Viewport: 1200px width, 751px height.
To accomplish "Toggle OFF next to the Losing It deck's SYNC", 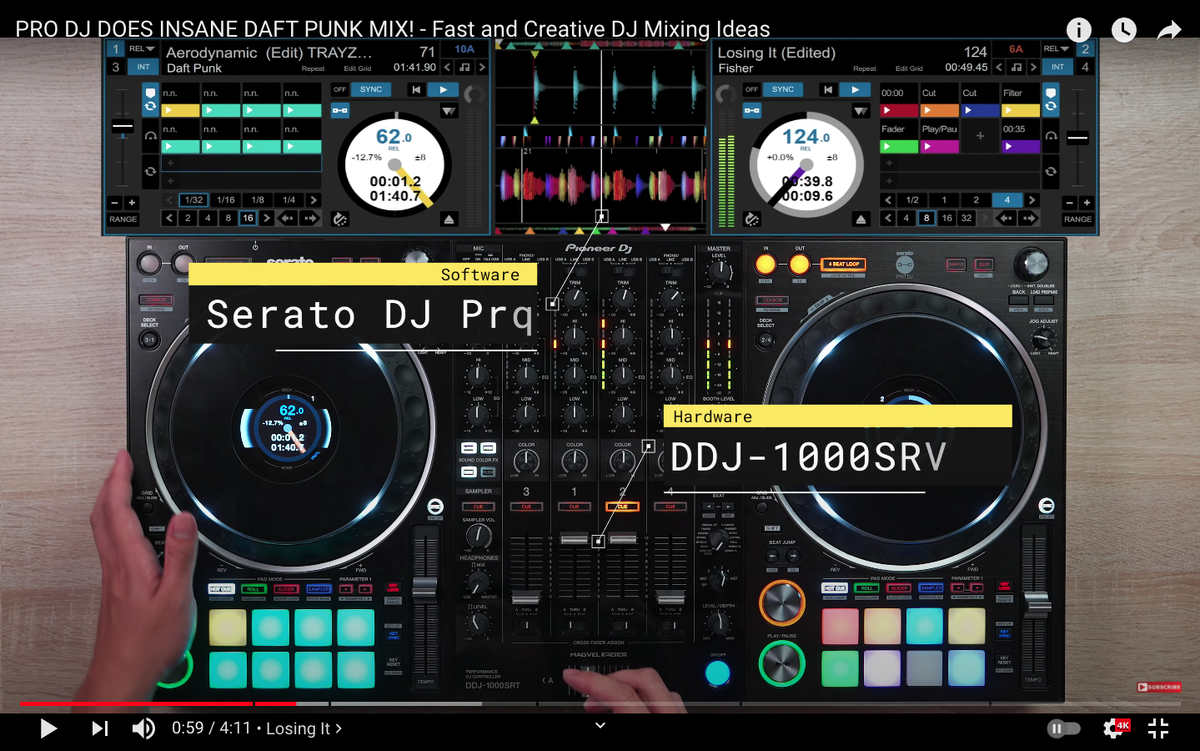I will point(752,89).
